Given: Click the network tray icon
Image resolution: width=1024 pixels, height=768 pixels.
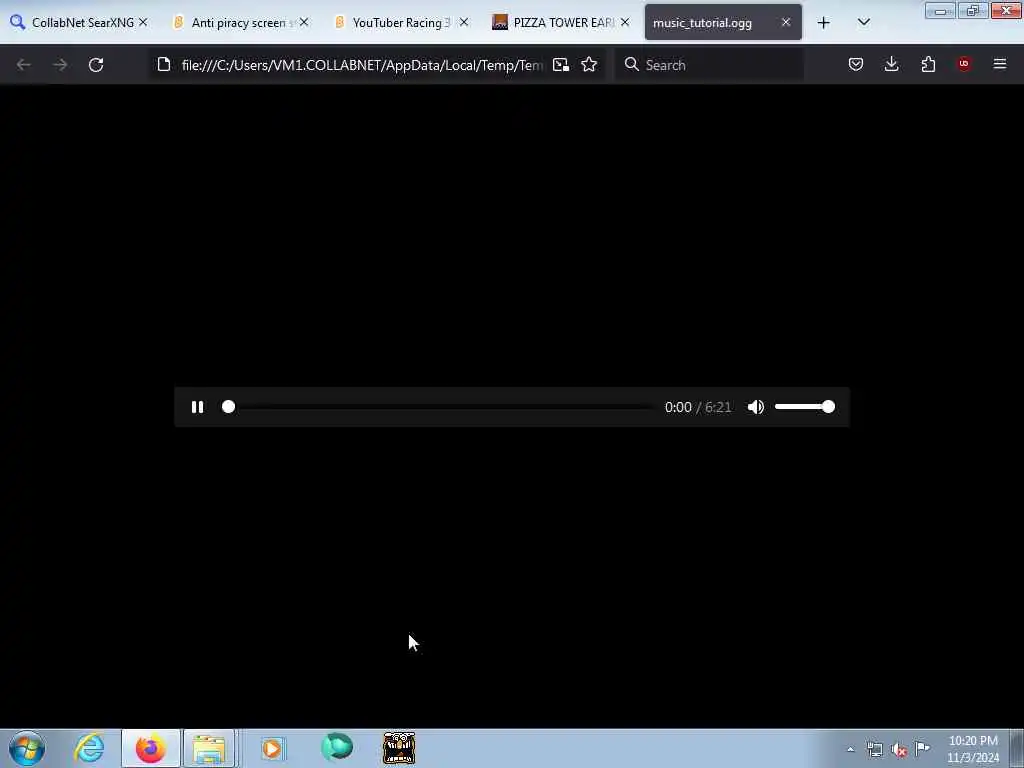Looking at the screenshot, I should [874, 749].
